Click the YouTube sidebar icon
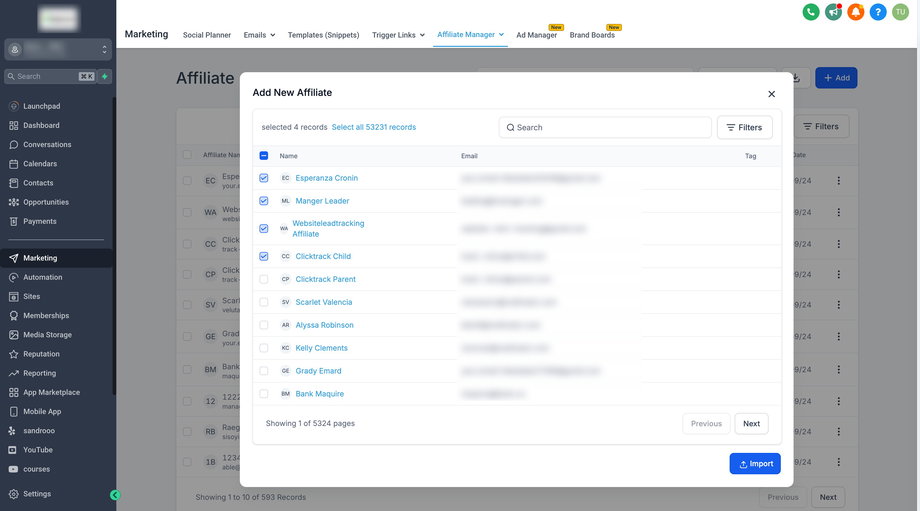This screenshot has width=920, height=511. coord(12,450)
